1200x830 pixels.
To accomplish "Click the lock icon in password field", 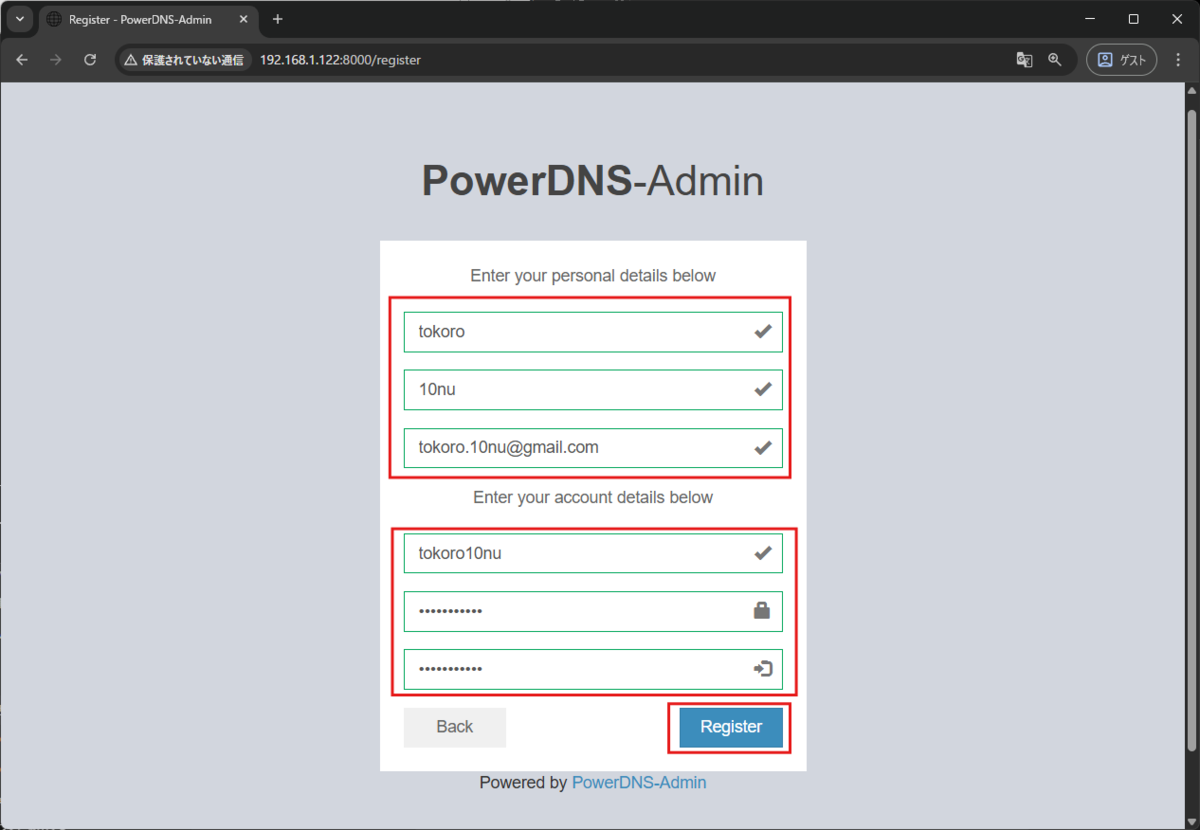I will [x=762, y=610].
